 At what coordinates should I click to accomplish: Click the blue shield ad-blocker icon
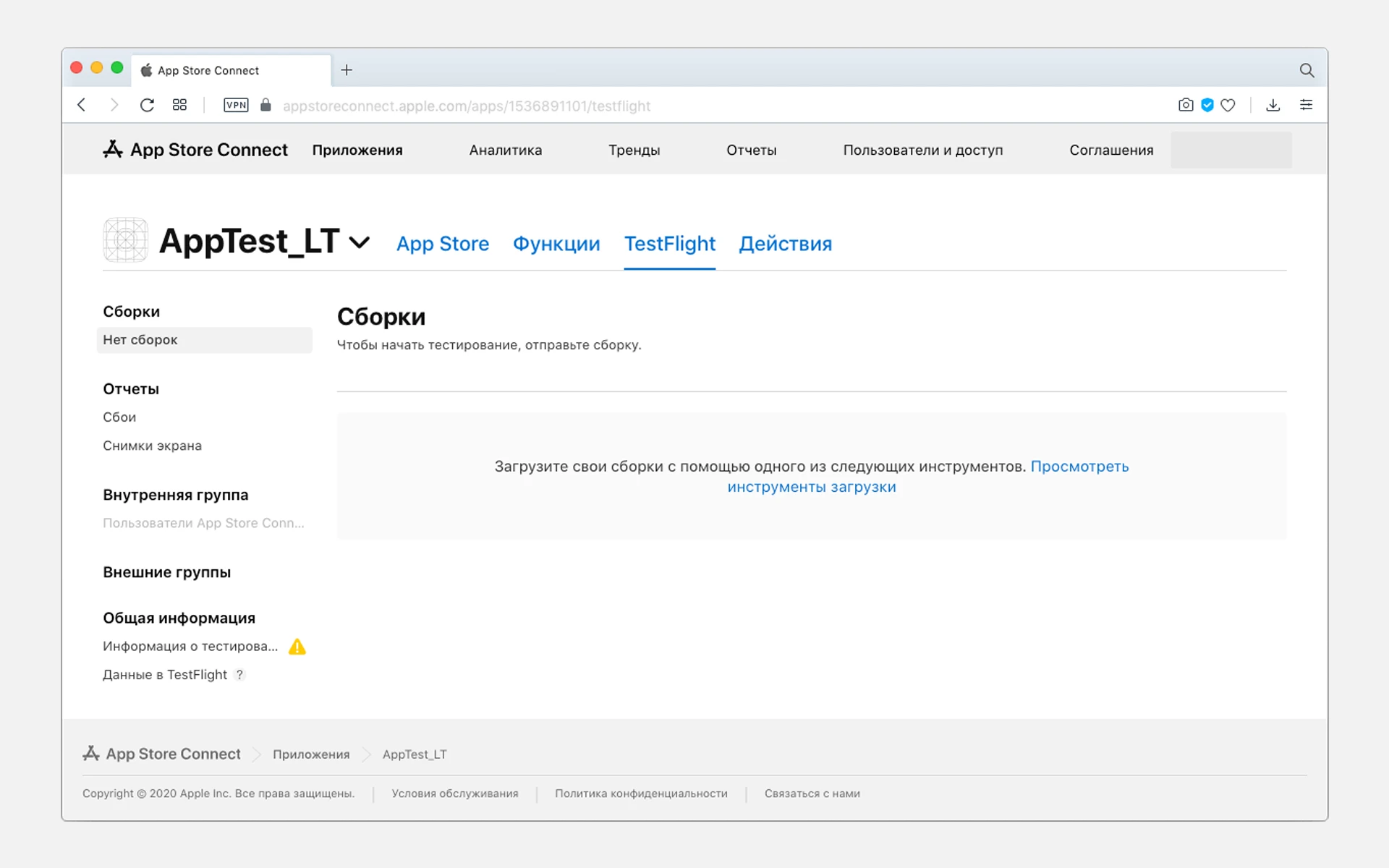coord(1207,105)
